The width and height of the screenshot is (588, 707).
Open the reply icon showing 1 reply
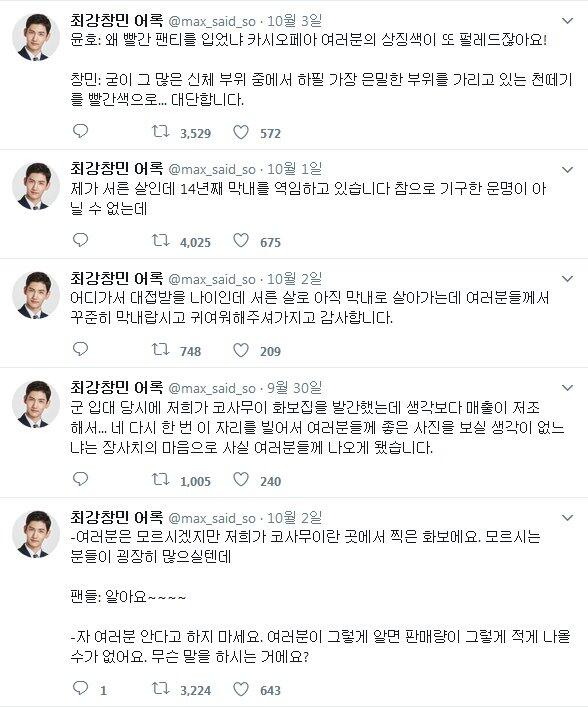click(x=80, y=689)
